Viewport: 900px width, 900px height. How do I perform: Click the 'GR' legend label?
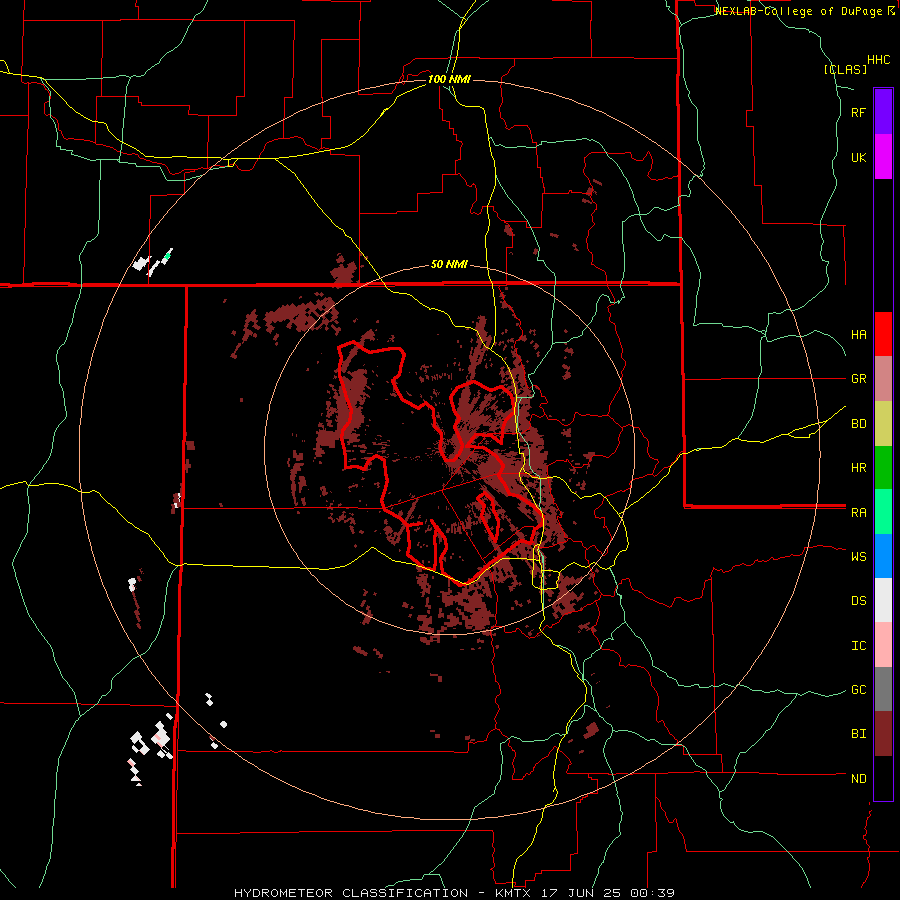(858, 379)
